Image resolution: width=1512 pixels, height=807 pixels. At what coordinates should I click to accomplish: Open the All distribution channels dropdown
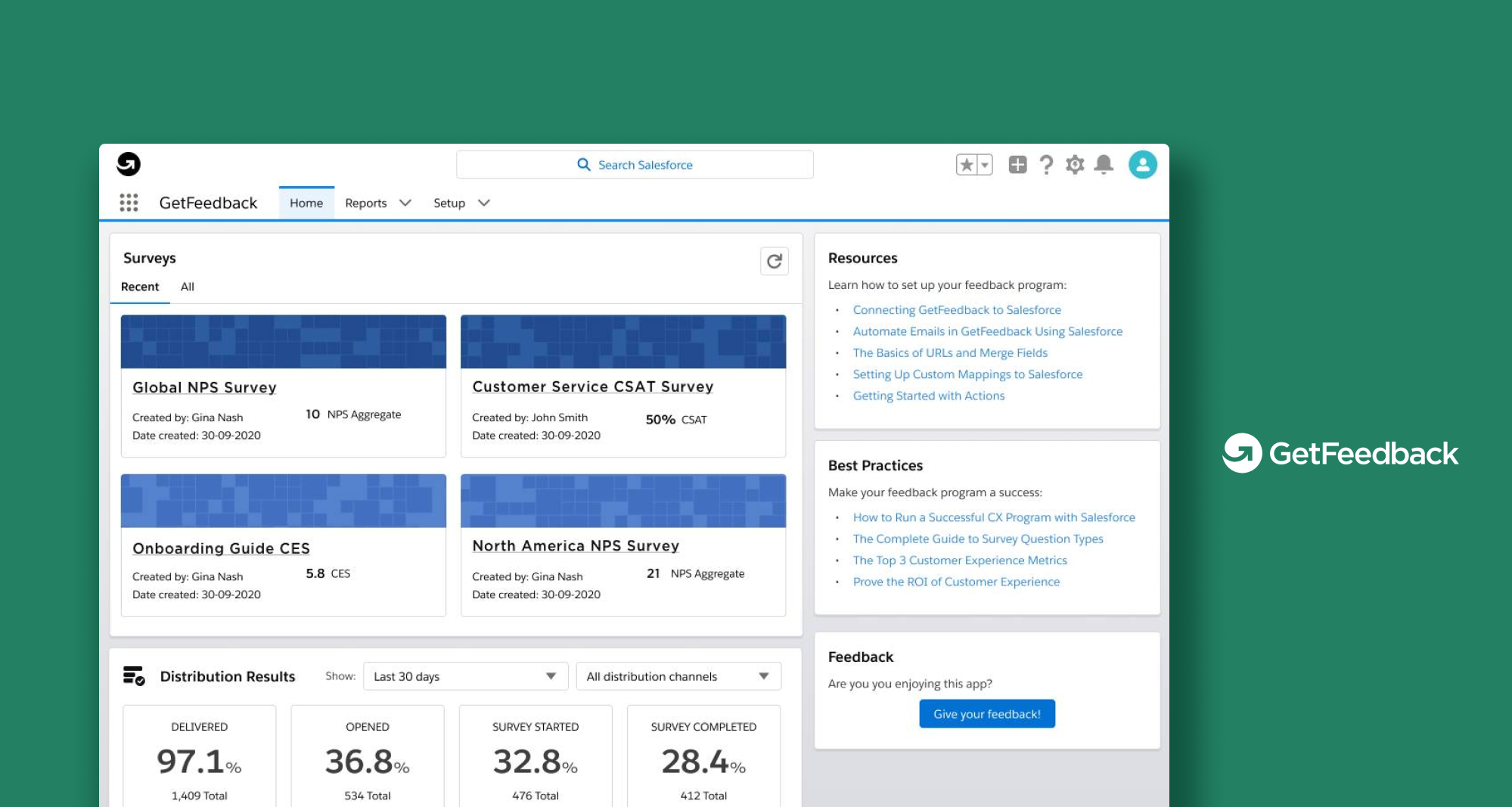click(678, 675)
